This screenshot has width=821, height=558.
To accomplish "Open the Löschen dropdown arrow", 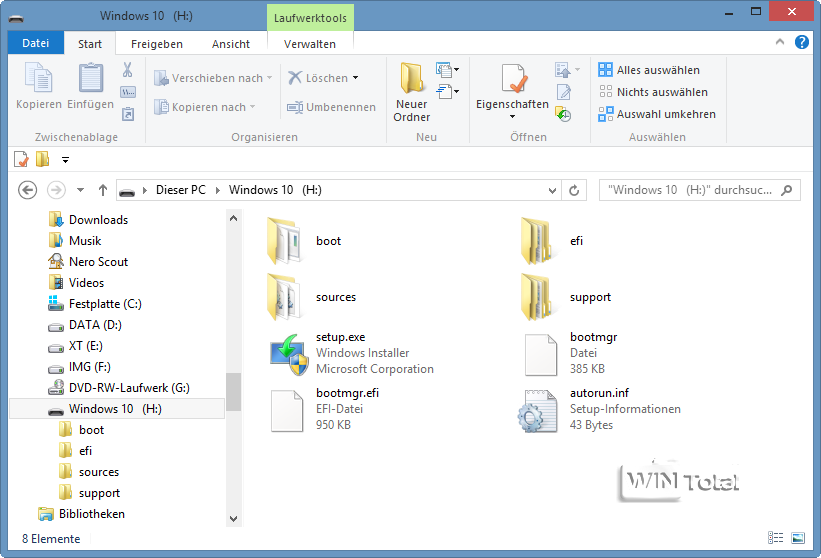I will (x=356, y=78).
